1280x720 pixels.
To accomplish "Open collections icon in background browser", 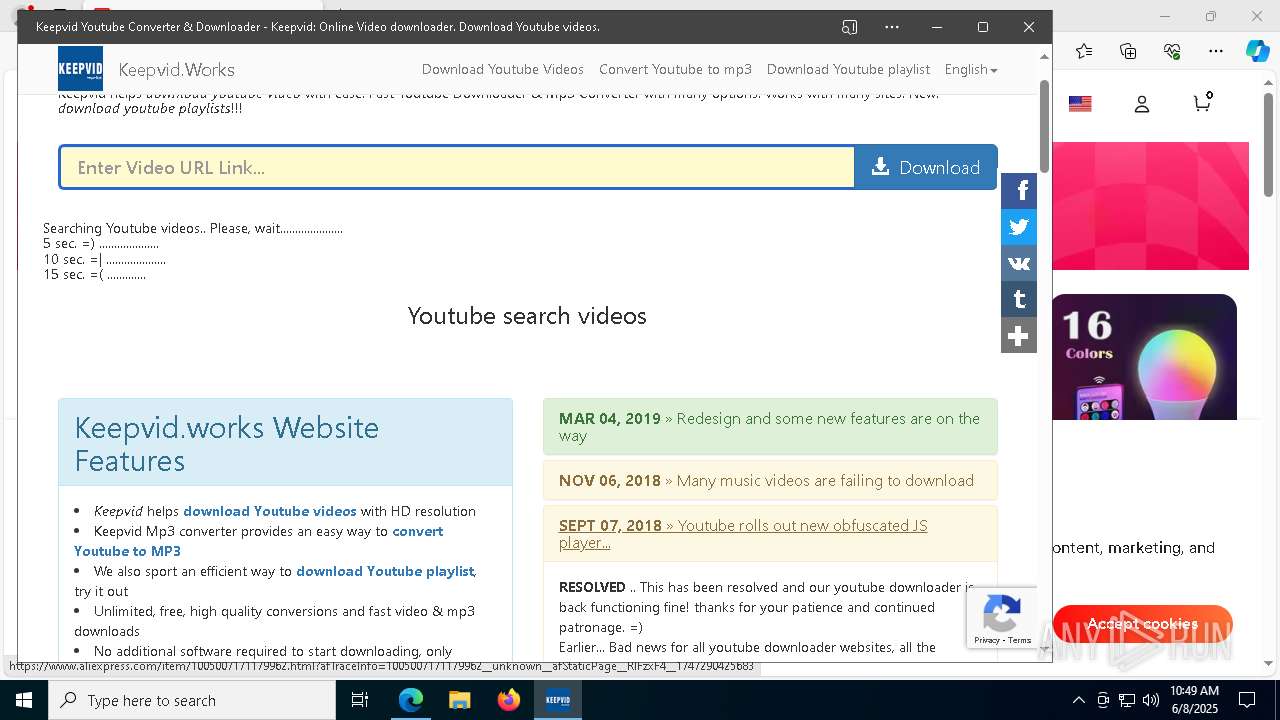I will (x=1128, y=51).
